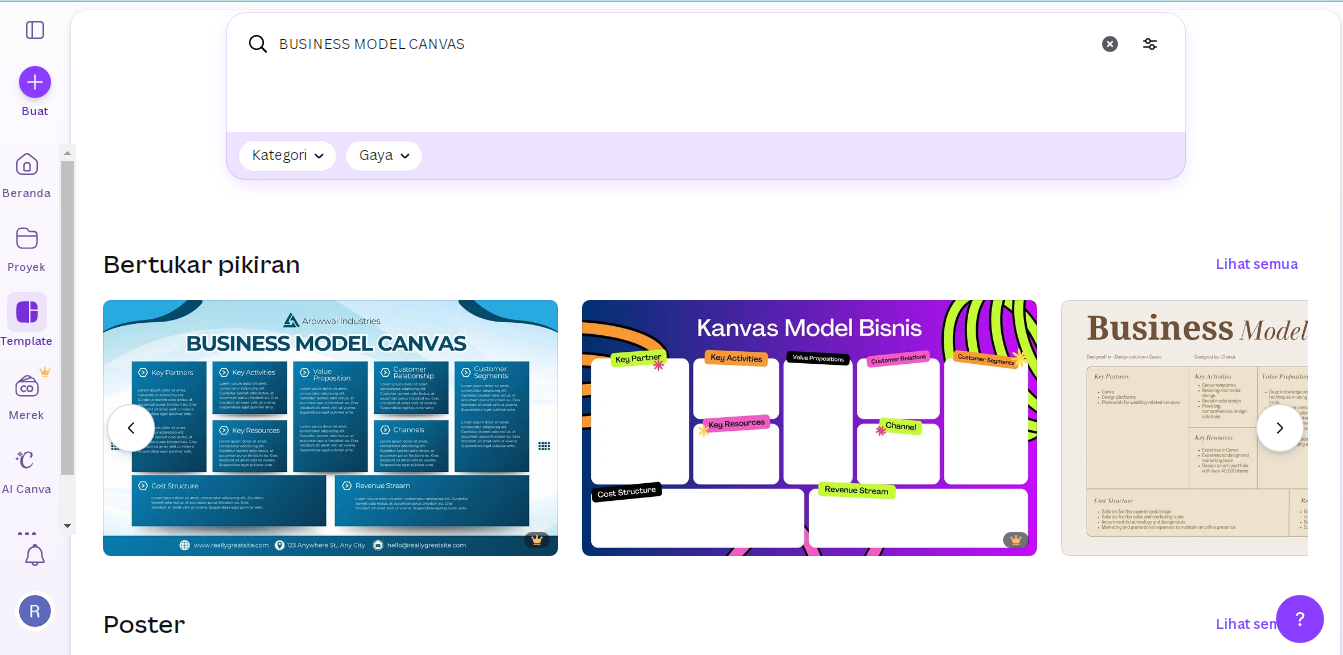Open the Kanvas Model Bisnis template

[x=809, y=427]
